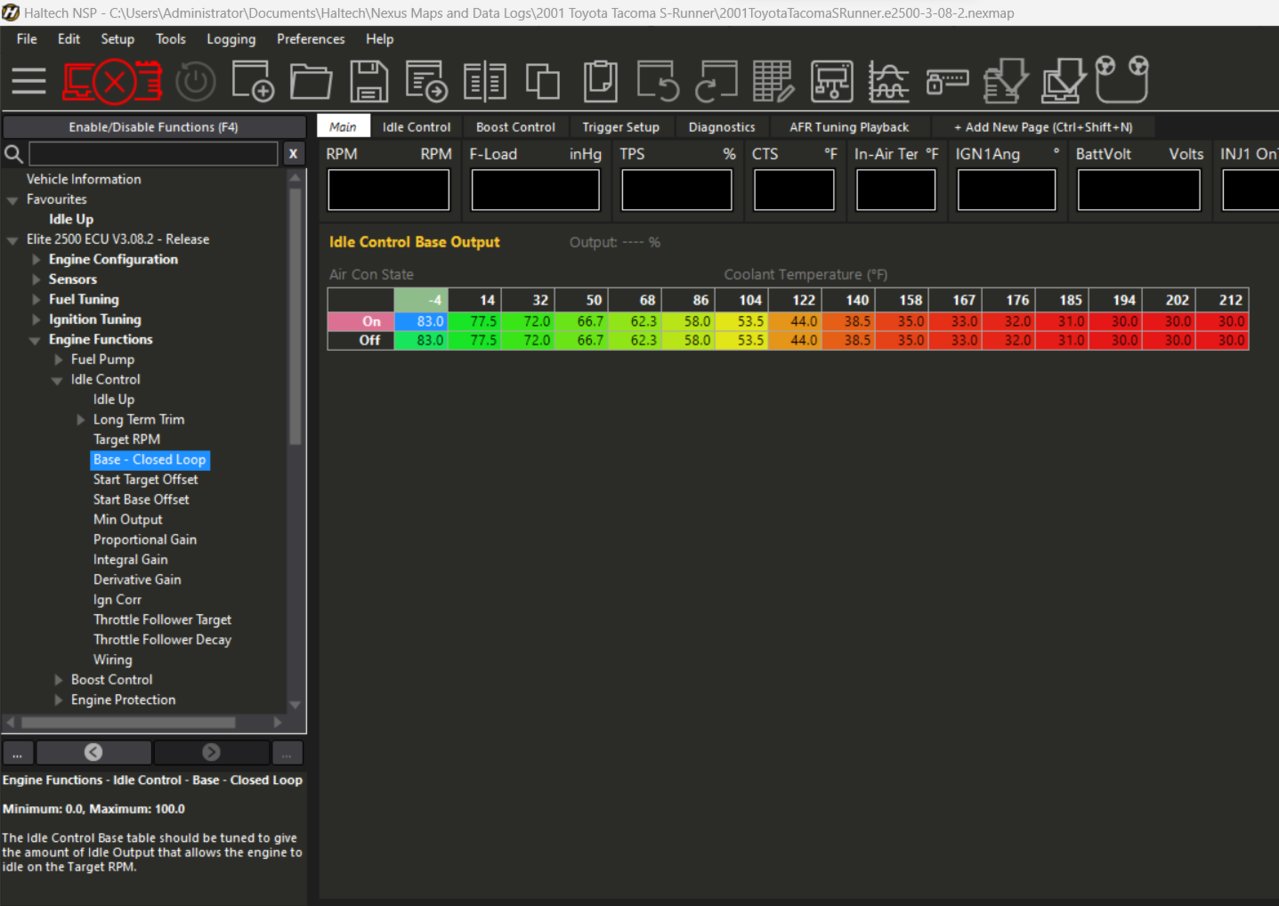Open the Edit menu
This screenshot has height=906, width=1279.
pyautogui.click(x=69, y=39)
